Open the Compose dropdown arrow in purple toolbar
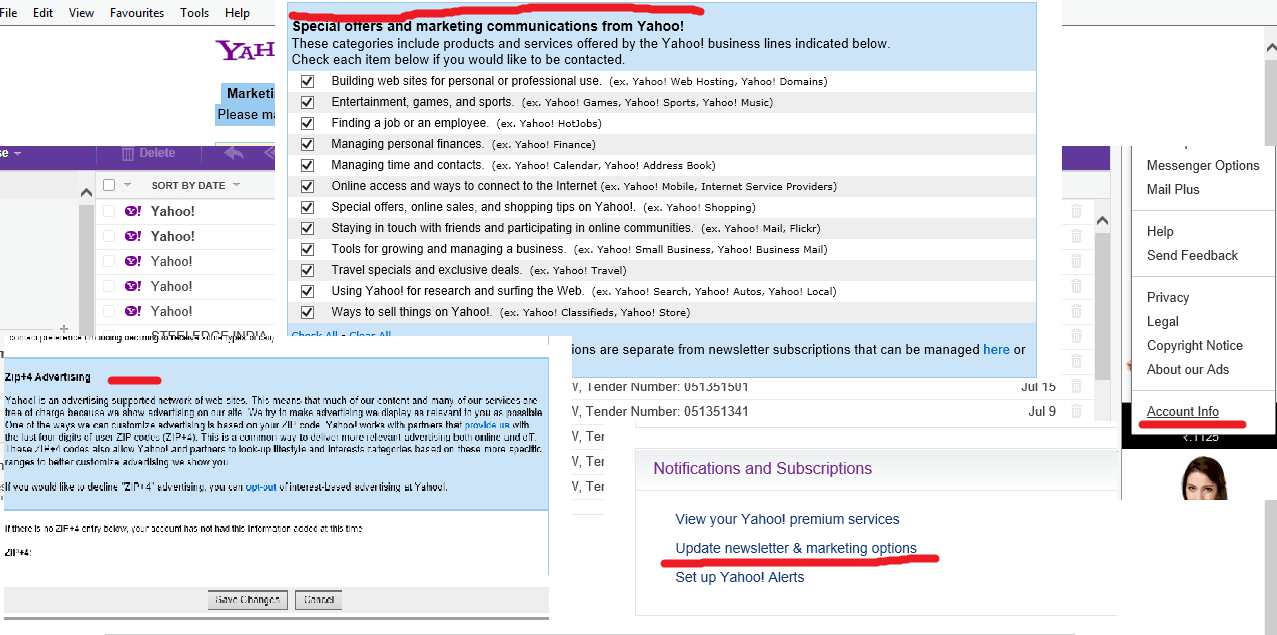Screen dimensions: 1277x635 (16, 154)
